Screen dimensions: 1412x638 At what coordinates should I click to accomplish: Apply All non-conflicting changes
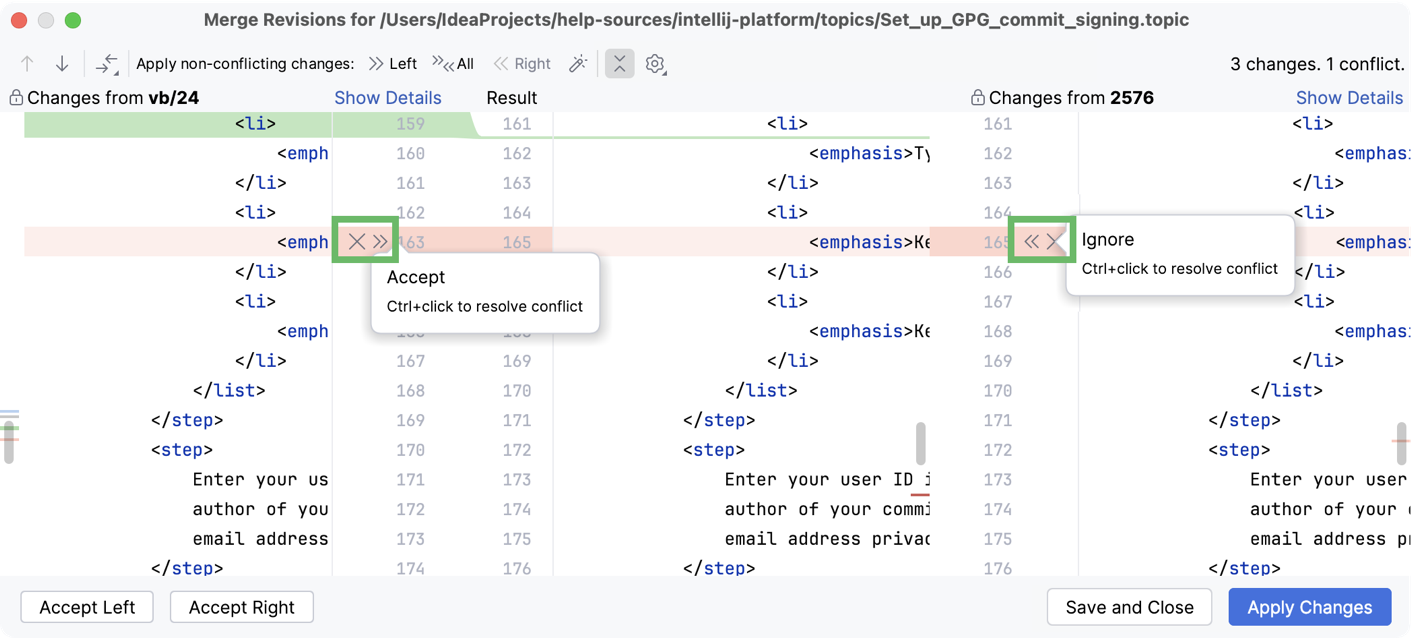pyautogui.click(x=453, y=64)
